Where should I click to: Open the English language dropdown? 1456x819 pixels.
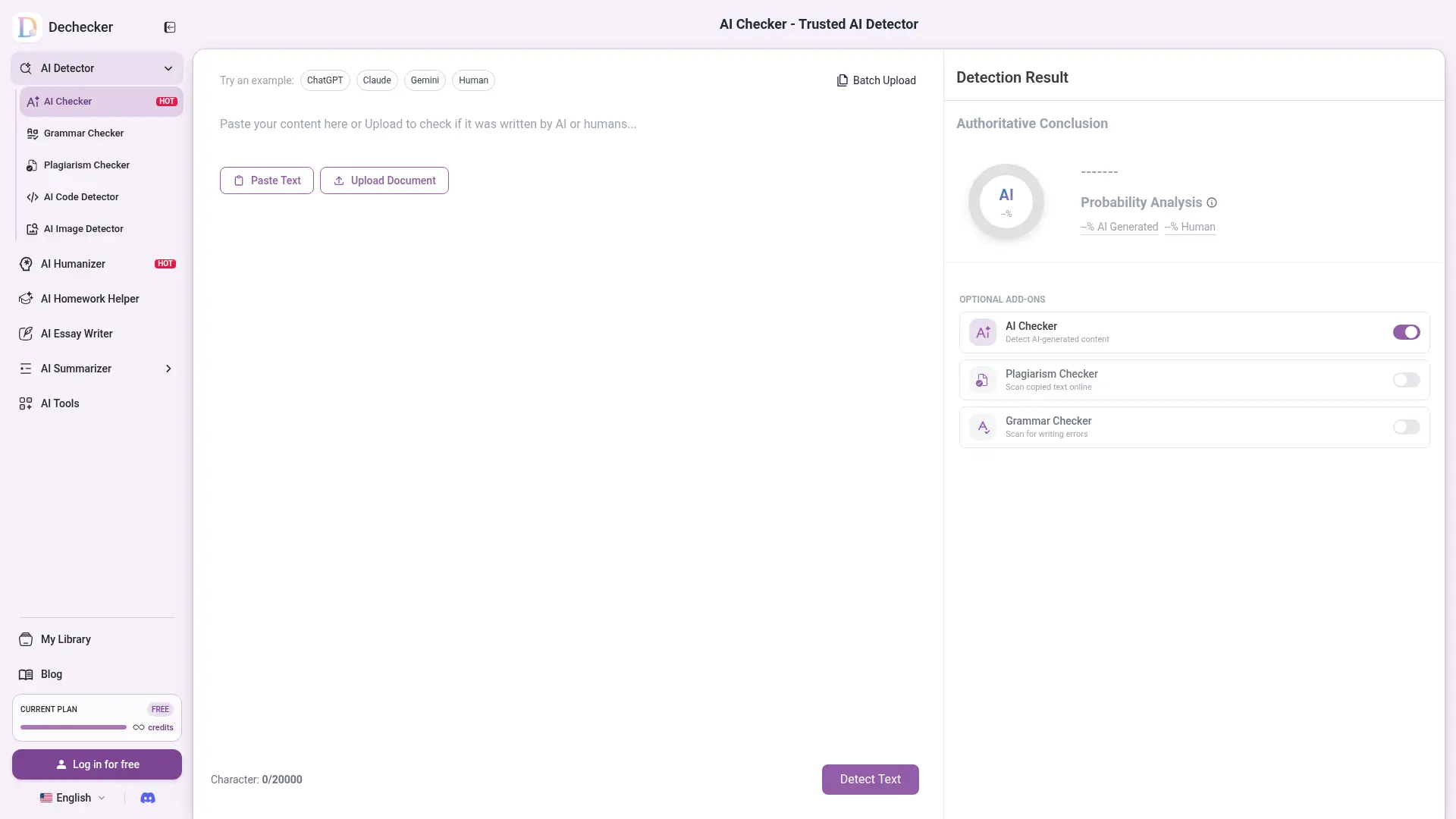coord(73,798)
